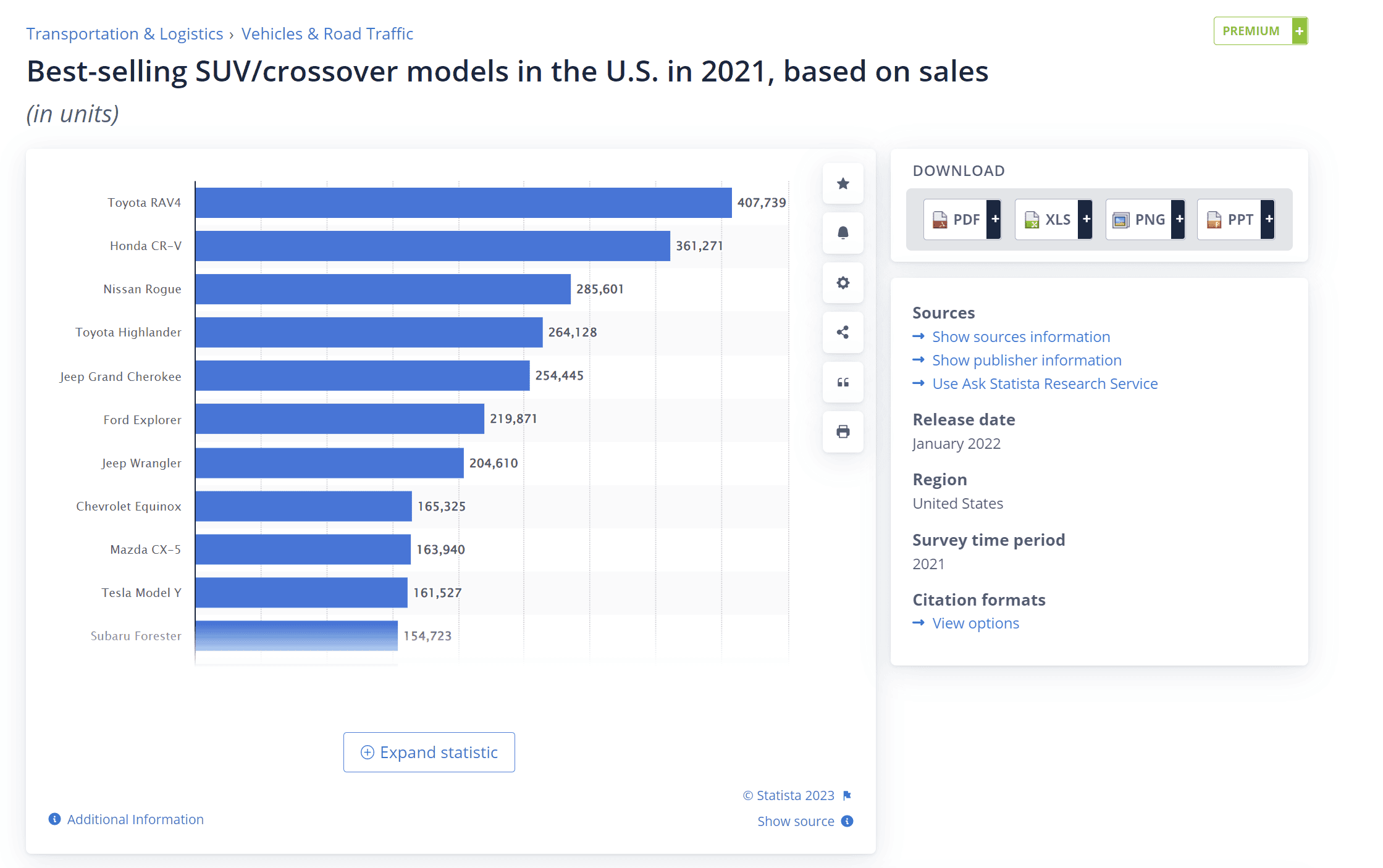Click the quotation citation icon

(843, 382)
